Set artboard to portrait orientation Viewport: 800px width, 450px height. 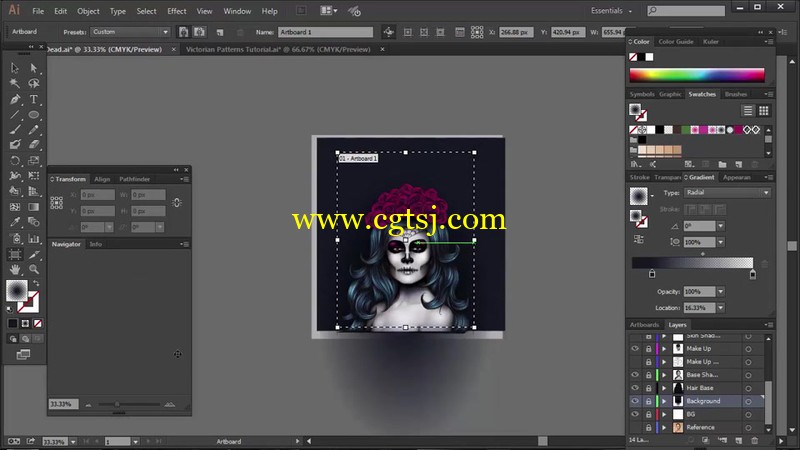coord(183,32)
